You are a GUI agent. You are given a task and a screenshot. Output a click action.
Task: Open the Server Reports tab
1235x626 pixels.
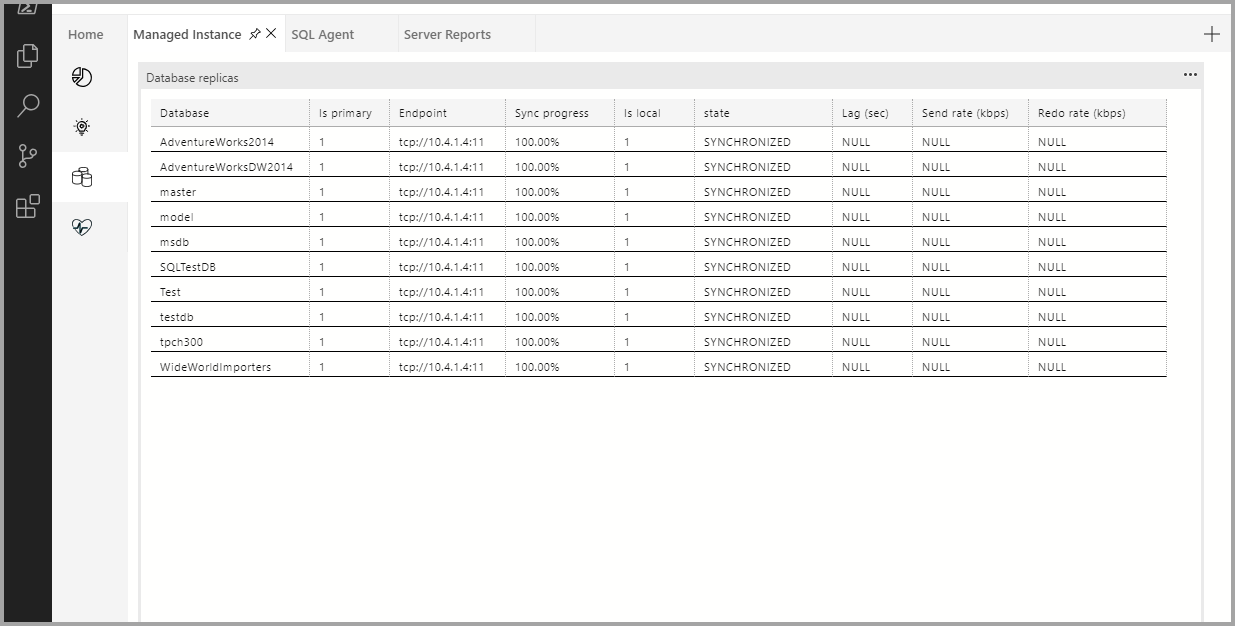pyautogui.click(x=447, y=33)
